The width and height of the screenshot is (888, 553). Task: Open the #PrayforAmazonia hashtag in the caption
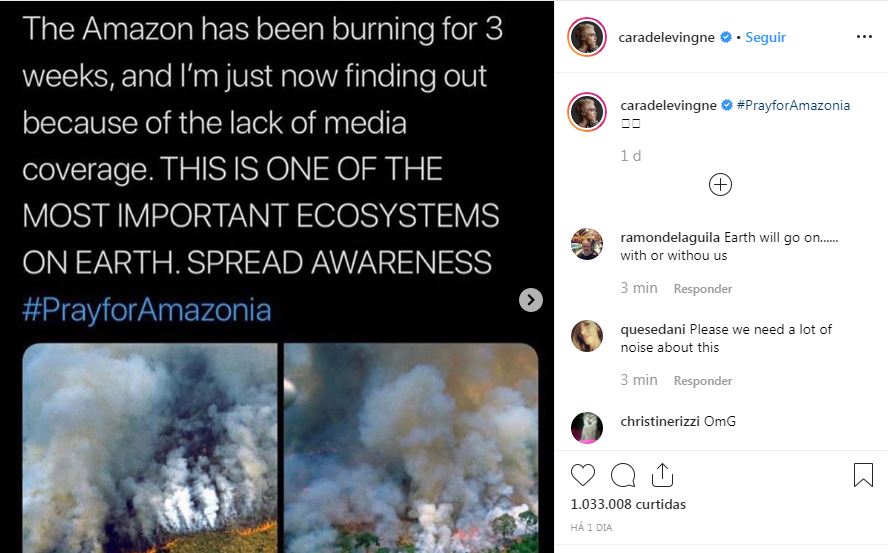(793, 105)
